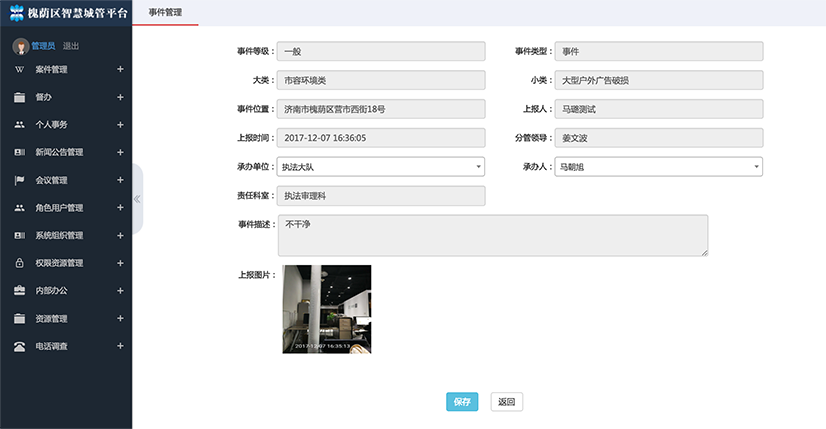Expand 案件管理 with its plus sign
This screenshot has width=826, height=429.
tap(120, 70)
